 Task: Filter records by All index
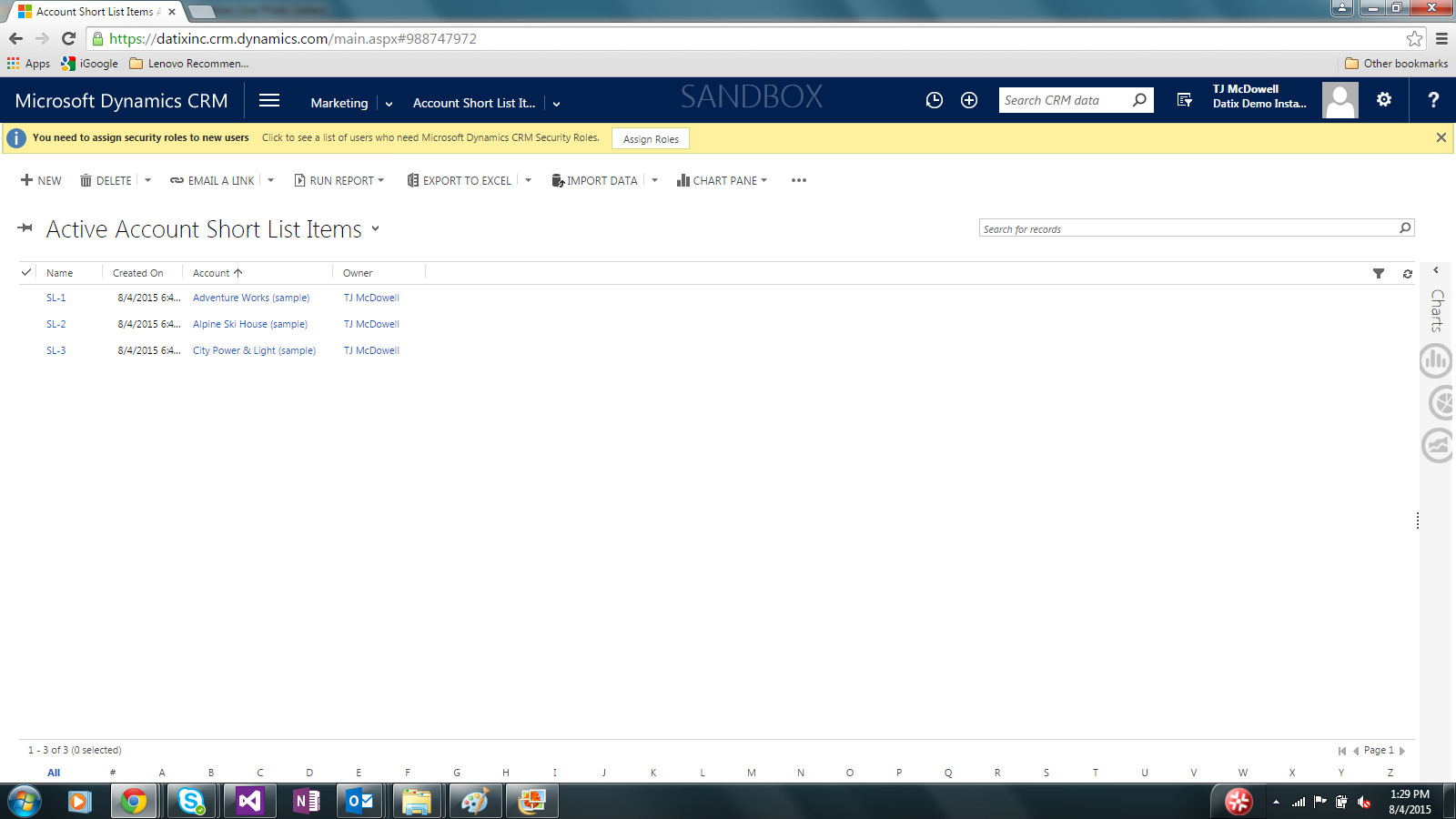coord(54,773)
